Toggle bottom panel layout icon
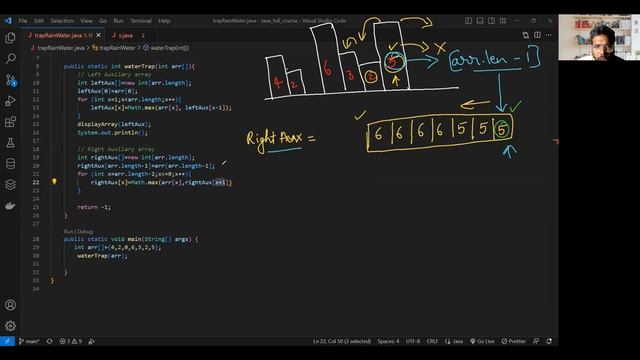This screenshot has width=640, height=360. [x=480, y=21]
